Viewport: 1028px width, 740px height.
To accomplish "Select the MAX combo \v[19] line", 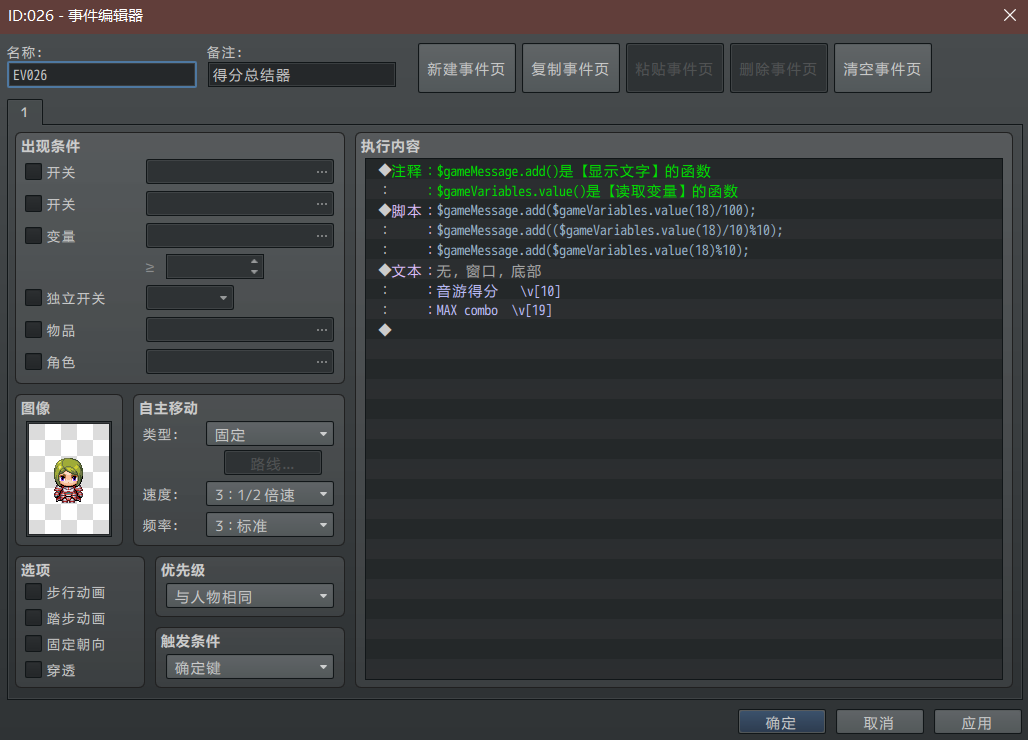I will coord(684,310).
